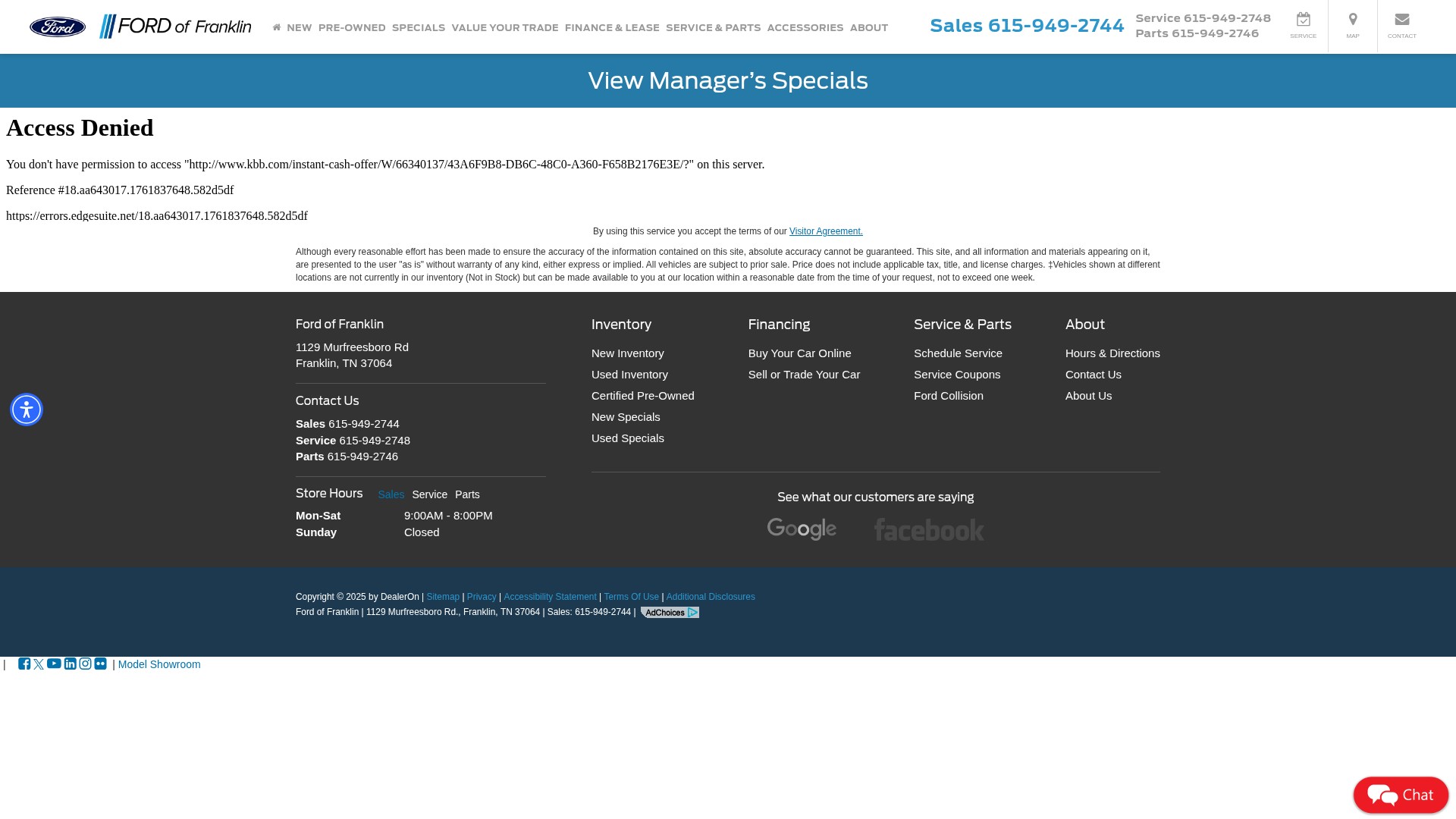
Task: Open the Flickr social icon
Action: coord(101,664)
